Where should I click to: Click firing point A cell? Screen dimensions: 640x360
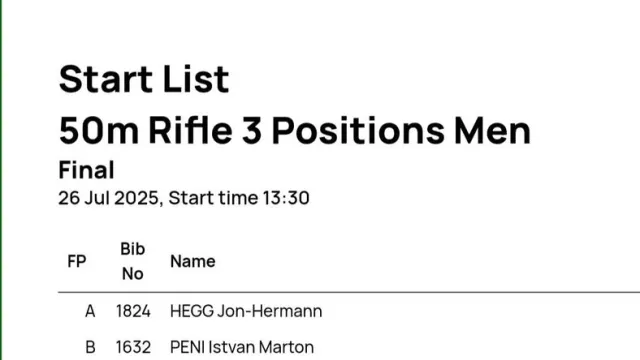click(90, 311)
